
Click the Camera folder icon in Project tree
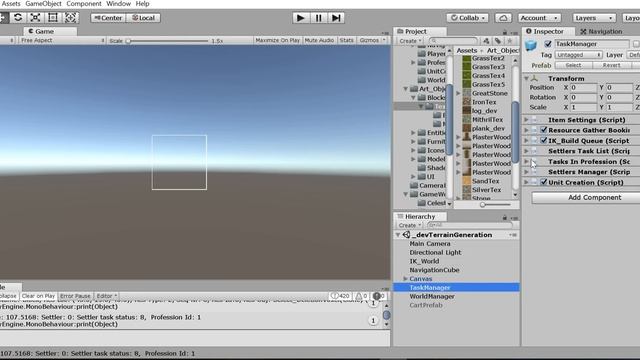[414, 185]
